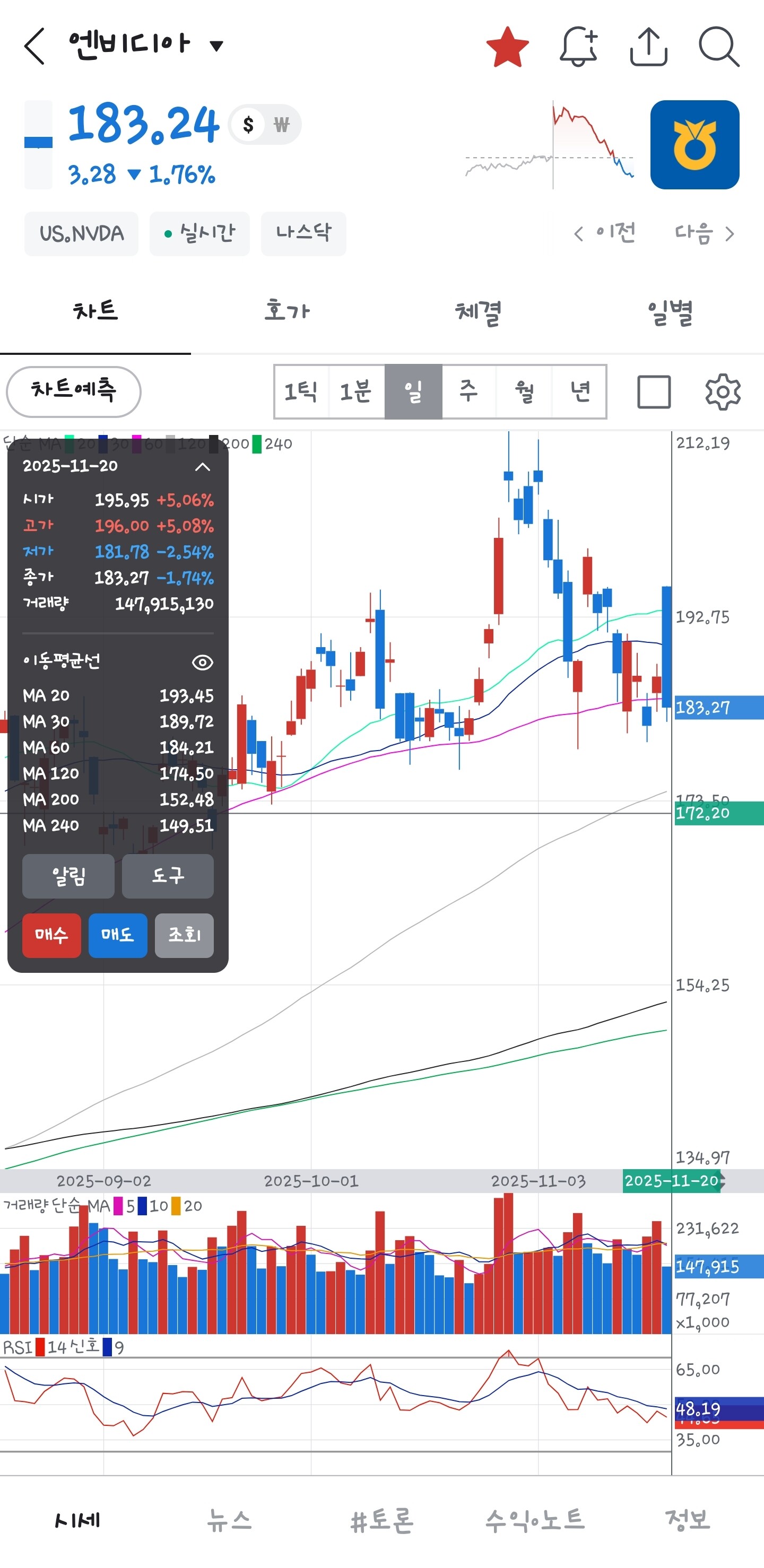Click the 종가 183.27 row
Viewport: 764px width, 1568px height.
click(118, 578)
